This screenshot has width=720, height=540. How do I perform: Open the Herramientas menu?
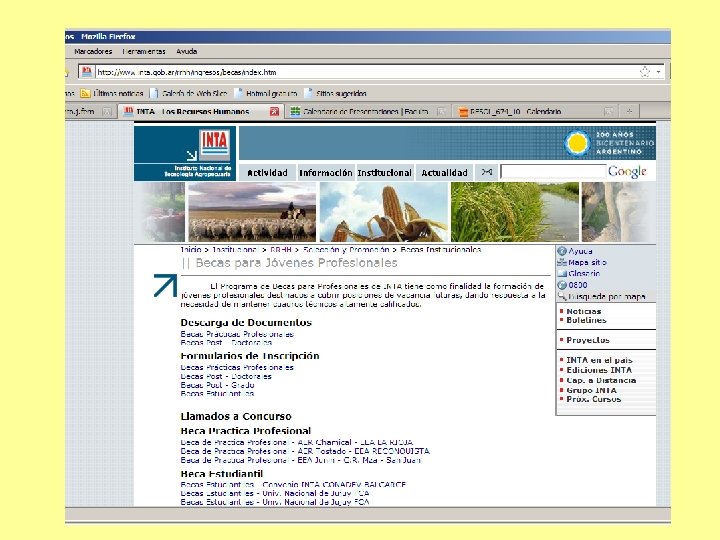pyautogui.click(x=144, y=51)
